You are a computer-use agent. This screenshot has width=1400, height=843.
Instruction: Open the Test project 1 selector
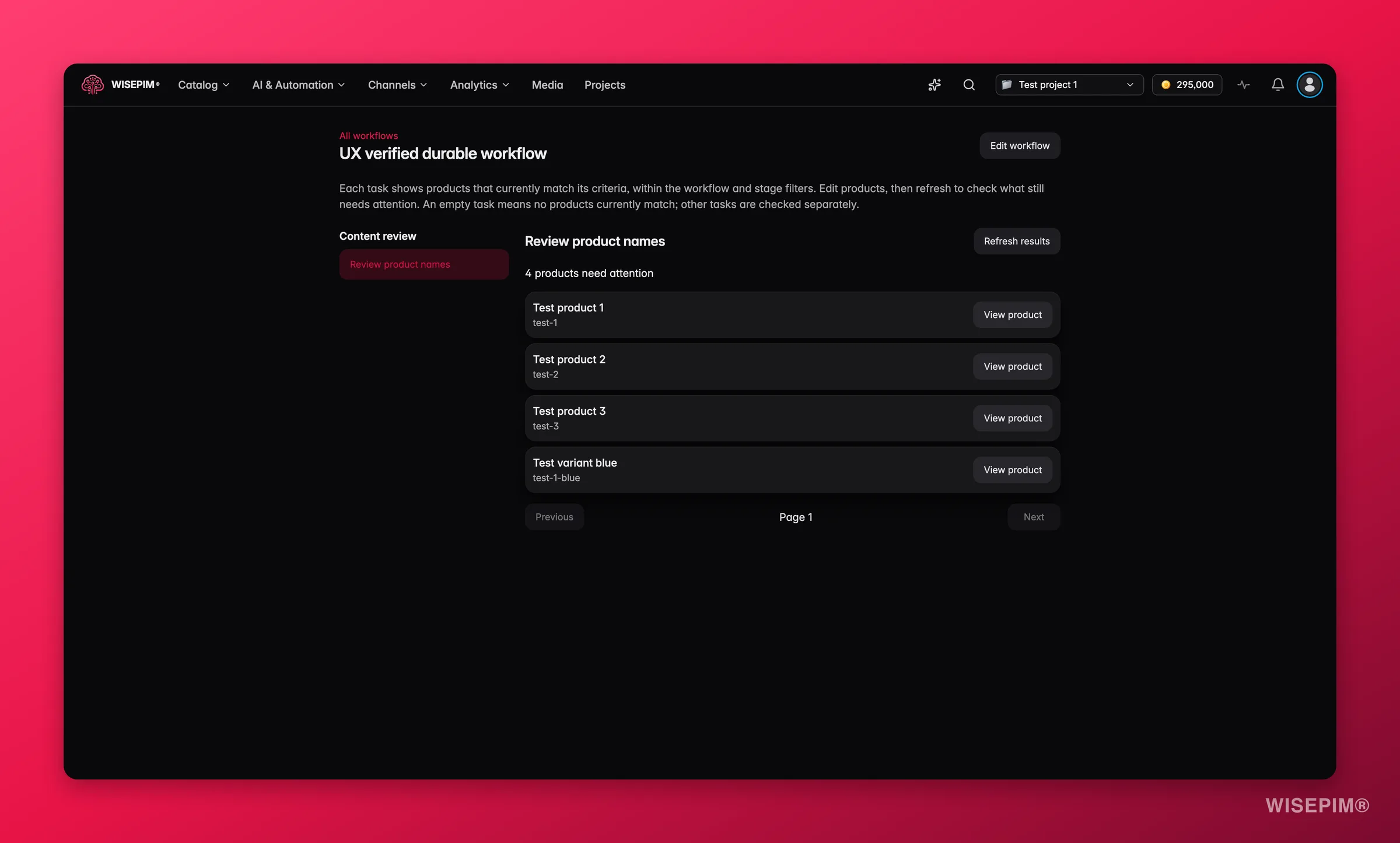click(x=1069, y=85)
